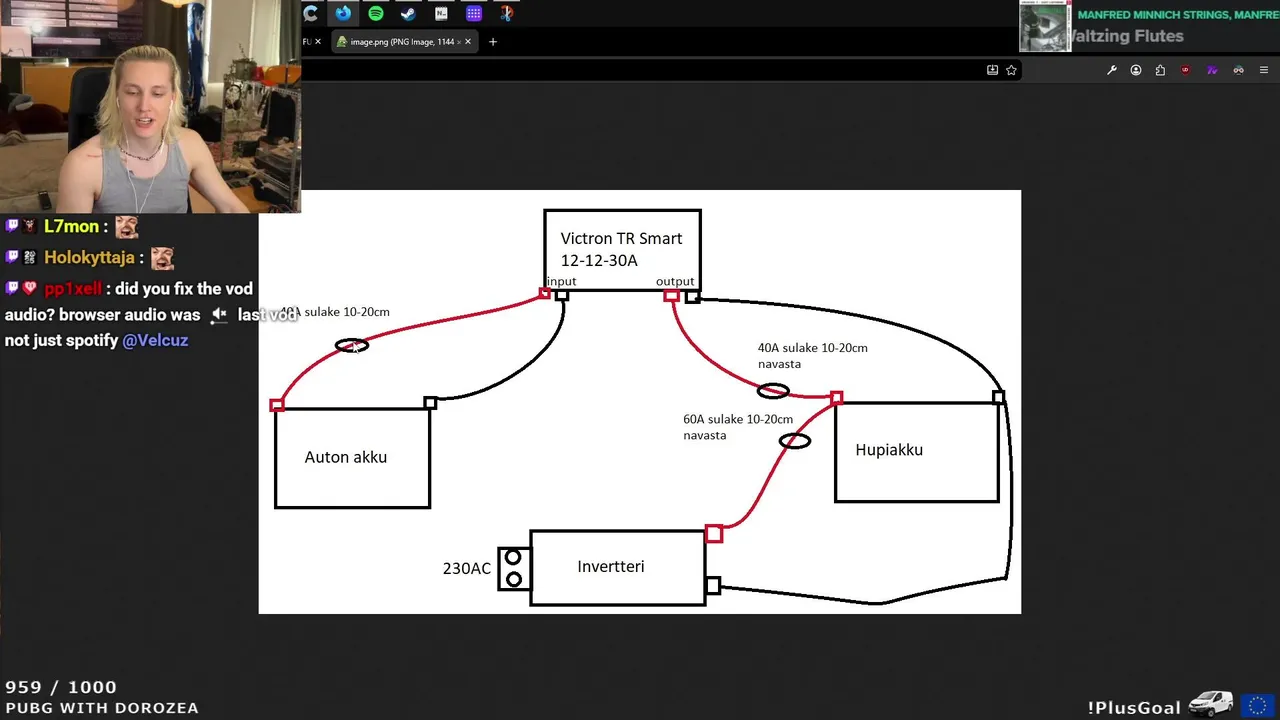Click the Victron TR Smart box in the image
This screenshot has height=720, width=1280.
point(622,250)
